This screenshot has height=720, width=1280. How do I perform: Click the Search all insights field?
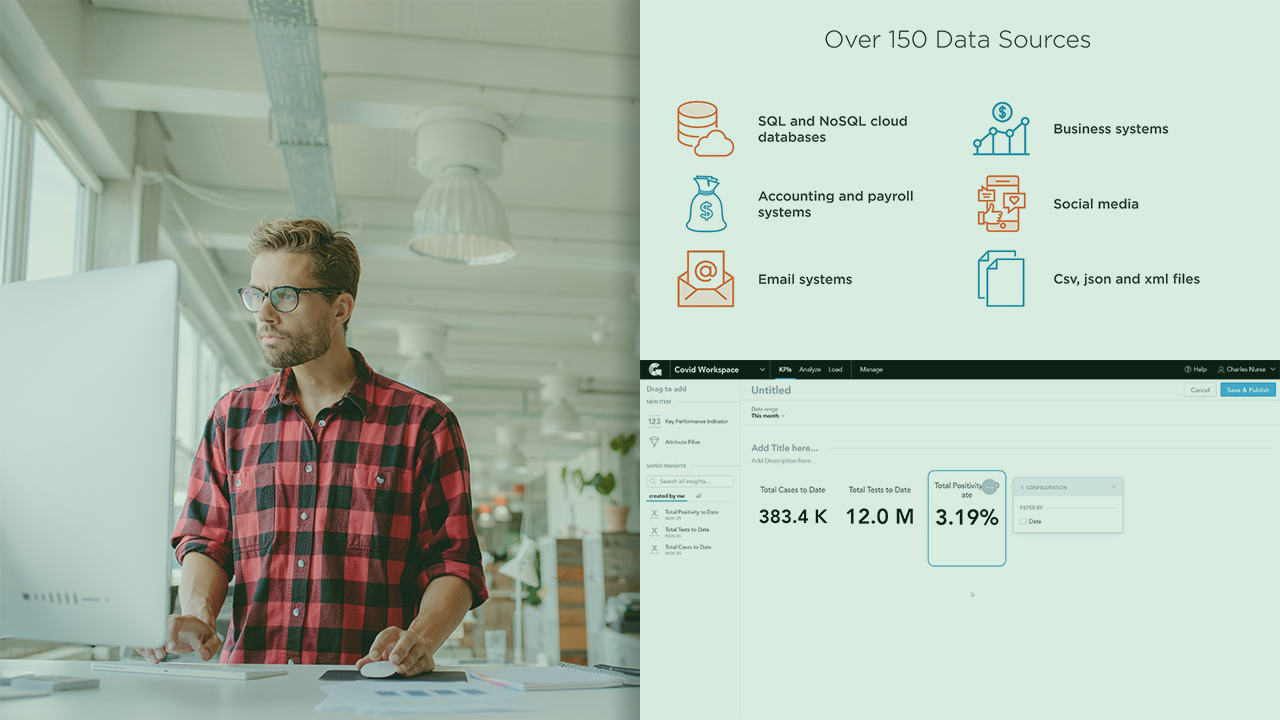point(691,481)
